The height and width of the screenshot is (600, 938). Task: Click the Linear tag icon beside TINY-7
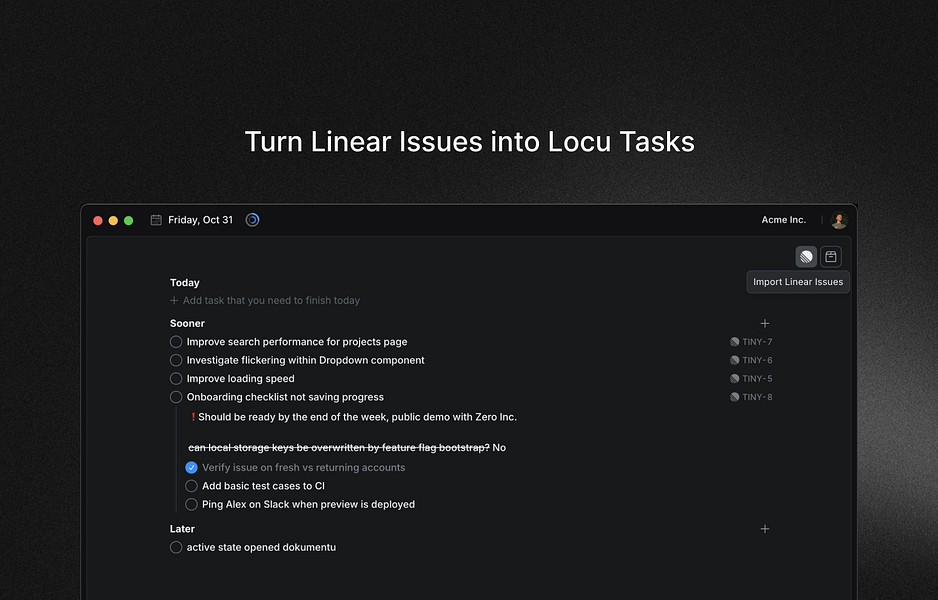click(x=736, y=341)
